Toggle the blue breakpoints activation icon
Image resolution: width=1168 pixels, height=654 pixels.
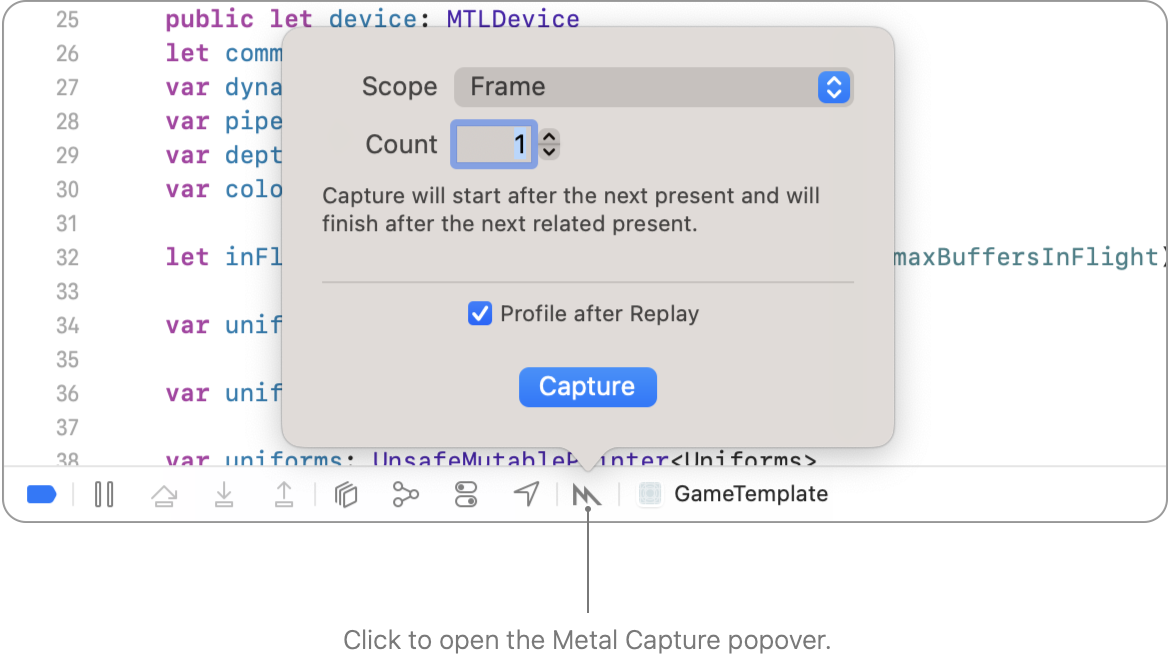[x=41, y=495]
